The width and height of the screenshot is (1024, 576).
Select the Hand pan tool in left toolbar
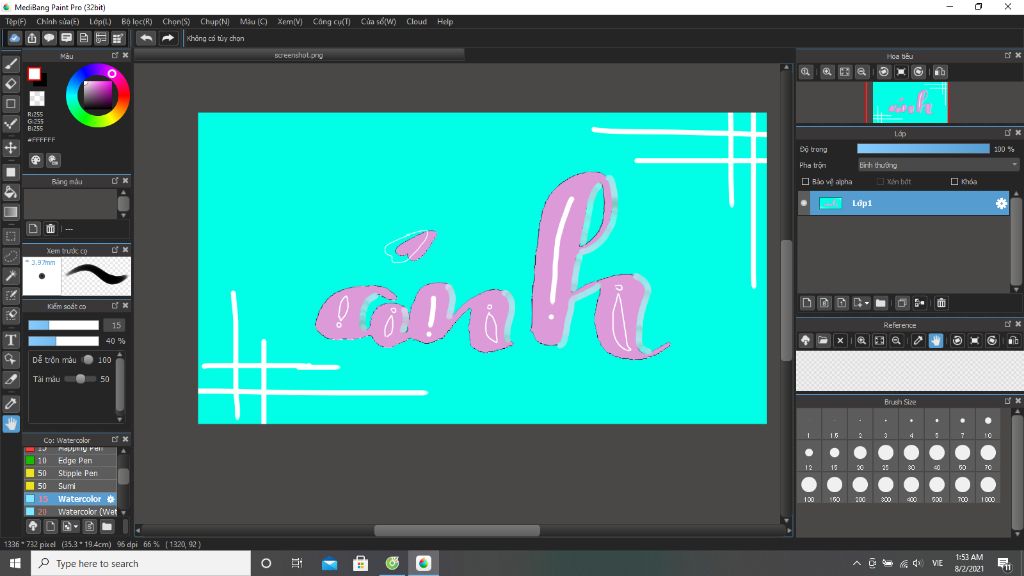(11, 424)
